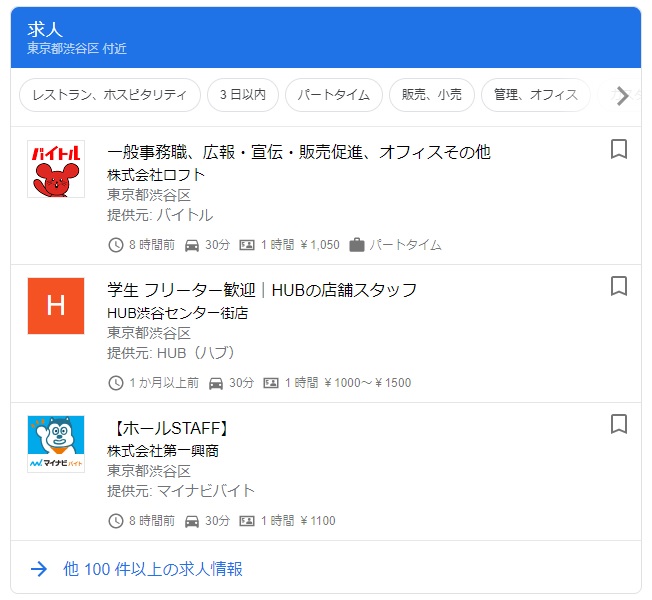
Task: Click salary icon beside ¥1,050
Action: [247, 245]
